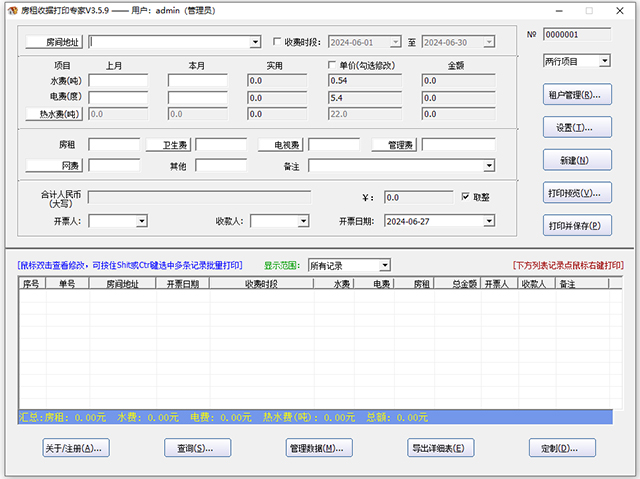
Task: Click the 房租 column header in list
Action: 414,284
